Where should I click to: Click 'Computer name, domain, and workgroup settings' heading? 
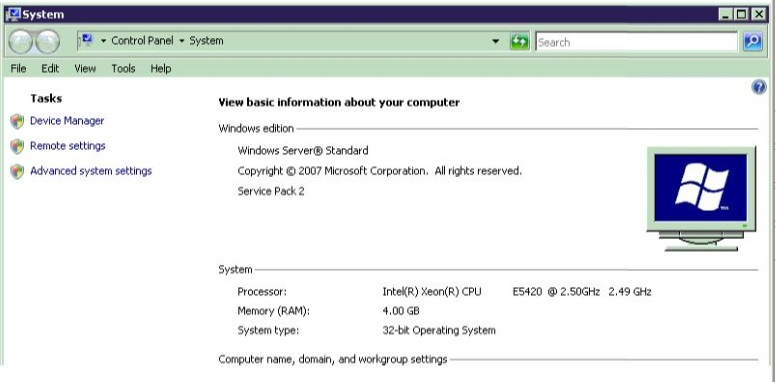point(333,359)
